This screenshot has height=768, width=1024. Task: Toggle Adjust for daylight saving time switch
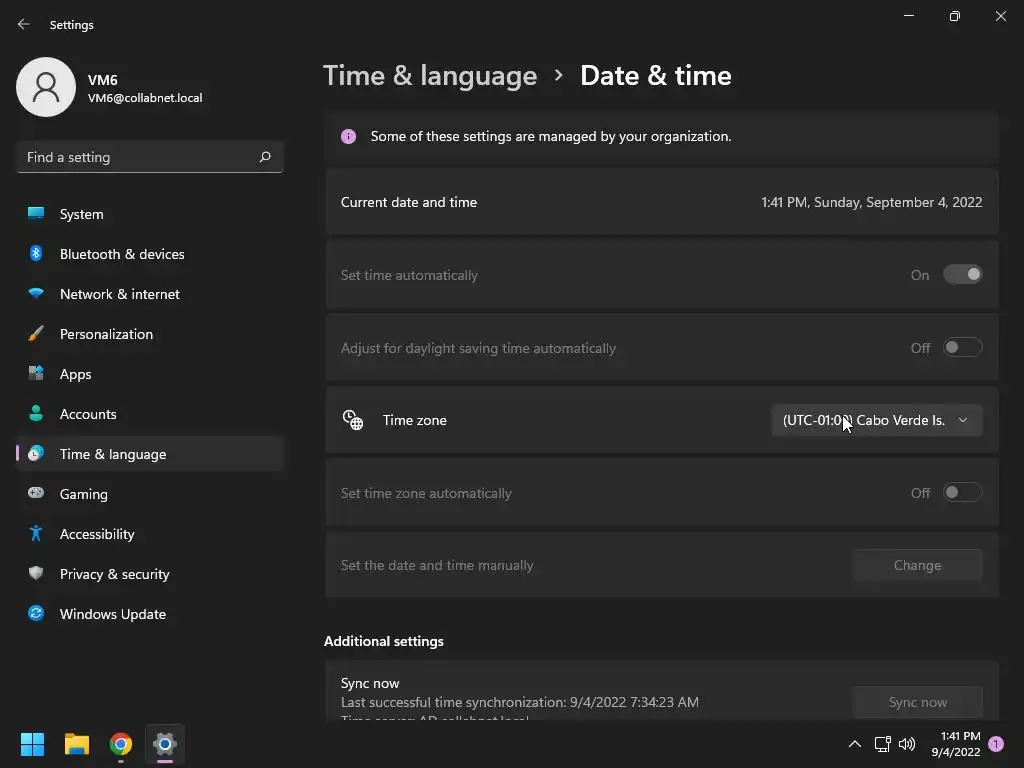(962, 348)
